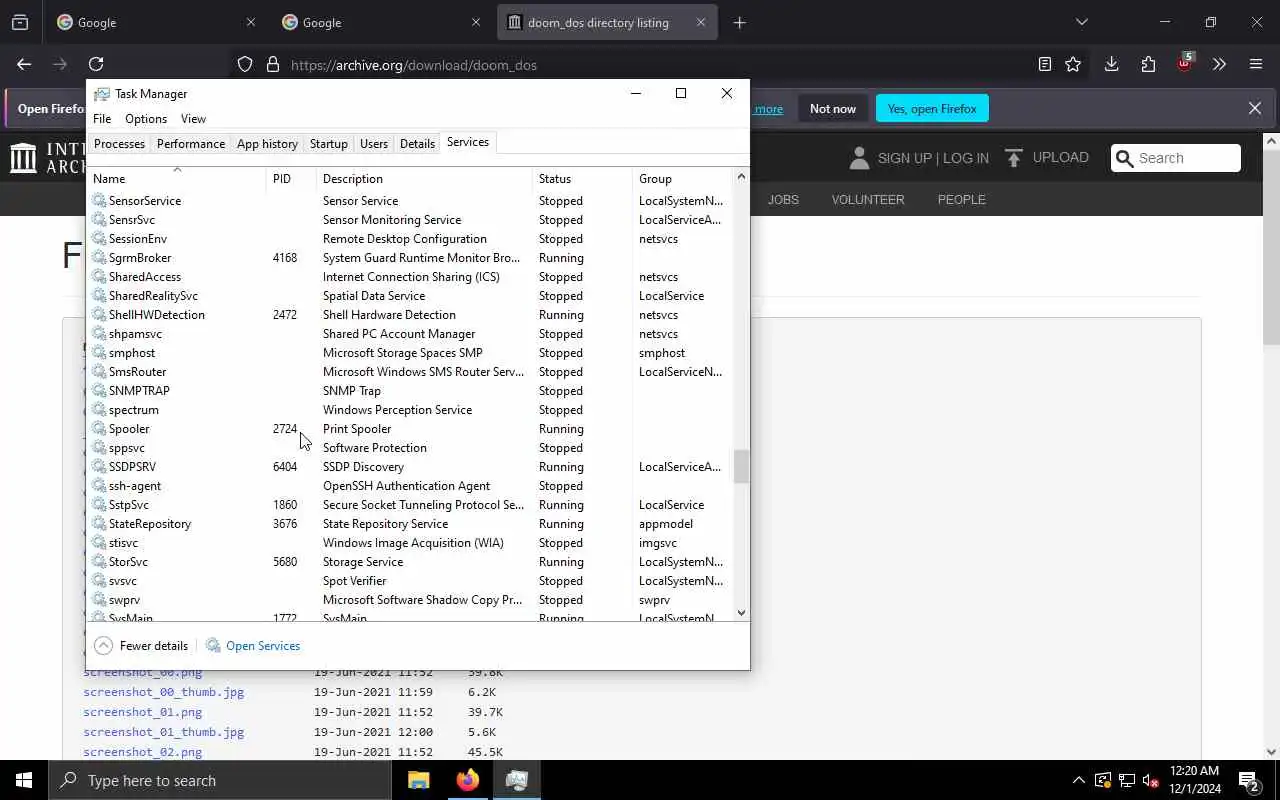Switch to Firefox on the taskbar
This screenshot has height=800, width=1280.
[x=468, y=780]
